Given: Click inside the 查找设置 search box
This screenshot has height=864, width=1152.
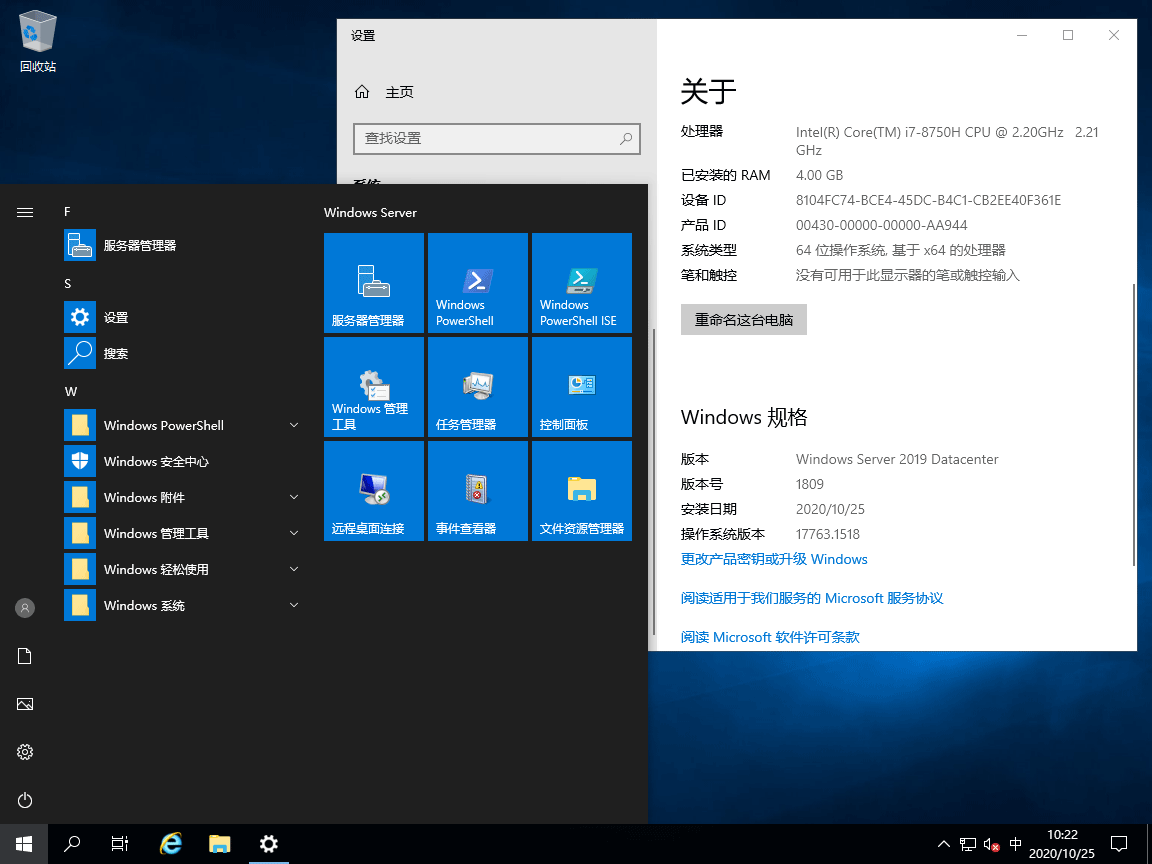Looking at the screenshot, I should coord(497,139).
